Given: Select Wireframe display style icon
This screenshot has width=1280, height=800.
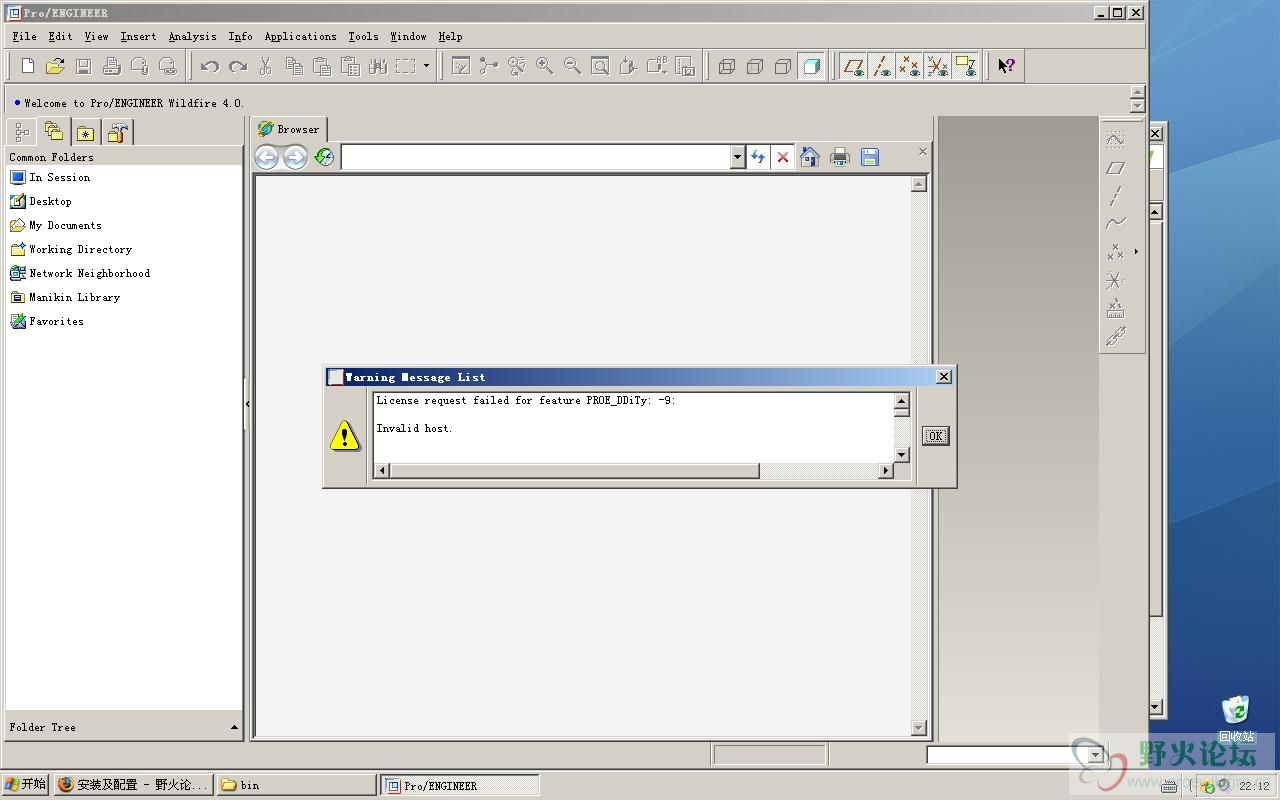Looking at the screenshot, I should point(727,66).
